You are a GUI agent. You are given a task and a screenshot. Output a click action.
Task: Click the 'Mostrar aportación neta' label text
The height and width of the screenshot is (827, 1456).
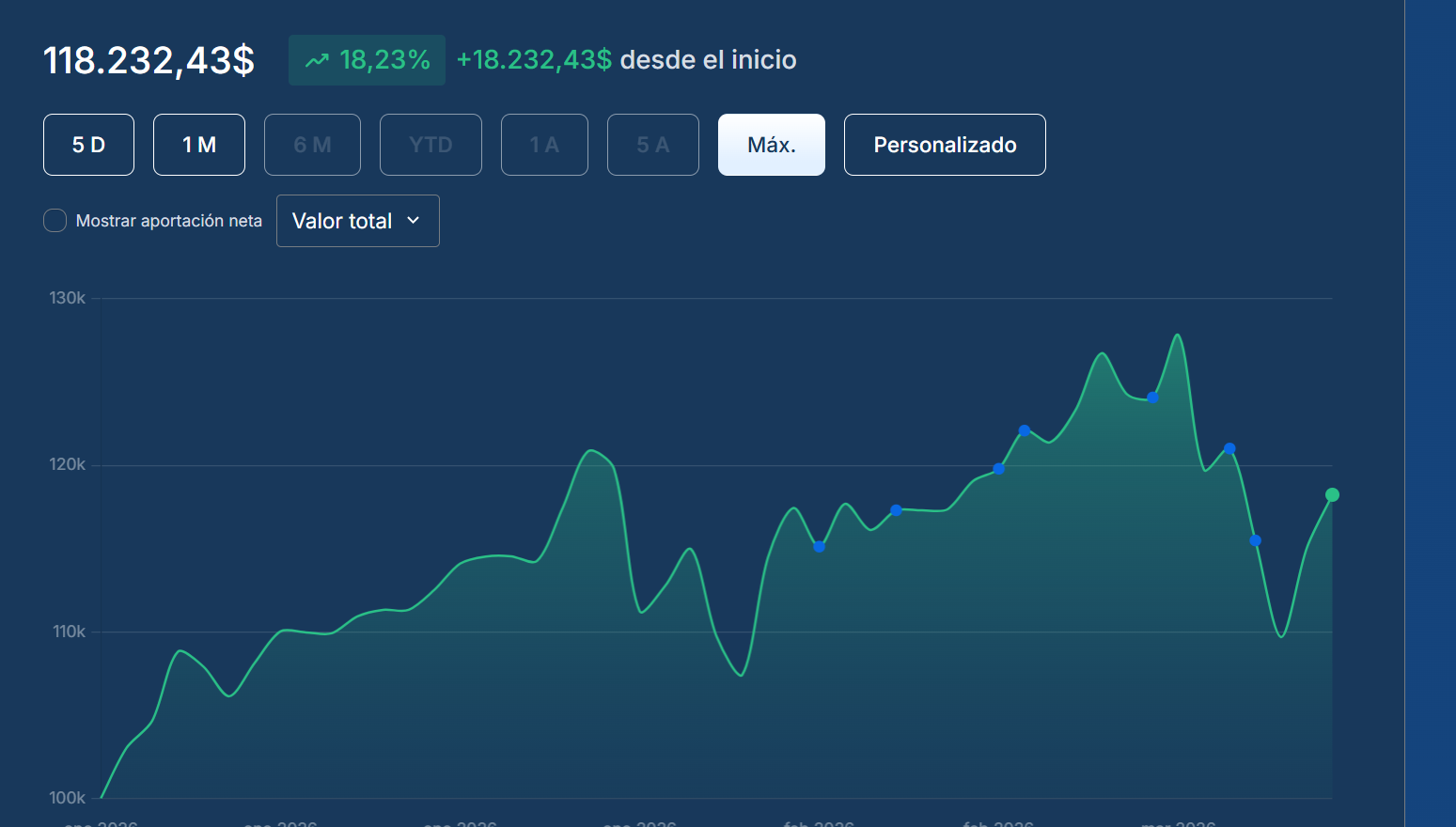[169, 221]
